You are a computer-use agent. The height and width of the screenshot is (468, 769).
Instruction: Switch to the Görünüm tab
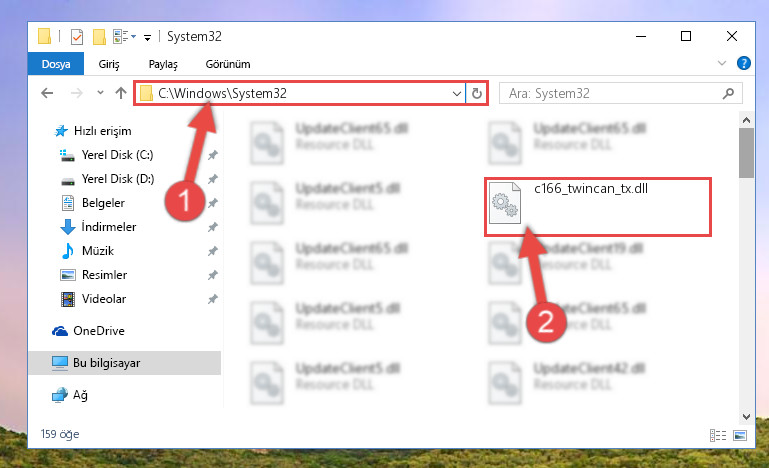tap(228, 64)
